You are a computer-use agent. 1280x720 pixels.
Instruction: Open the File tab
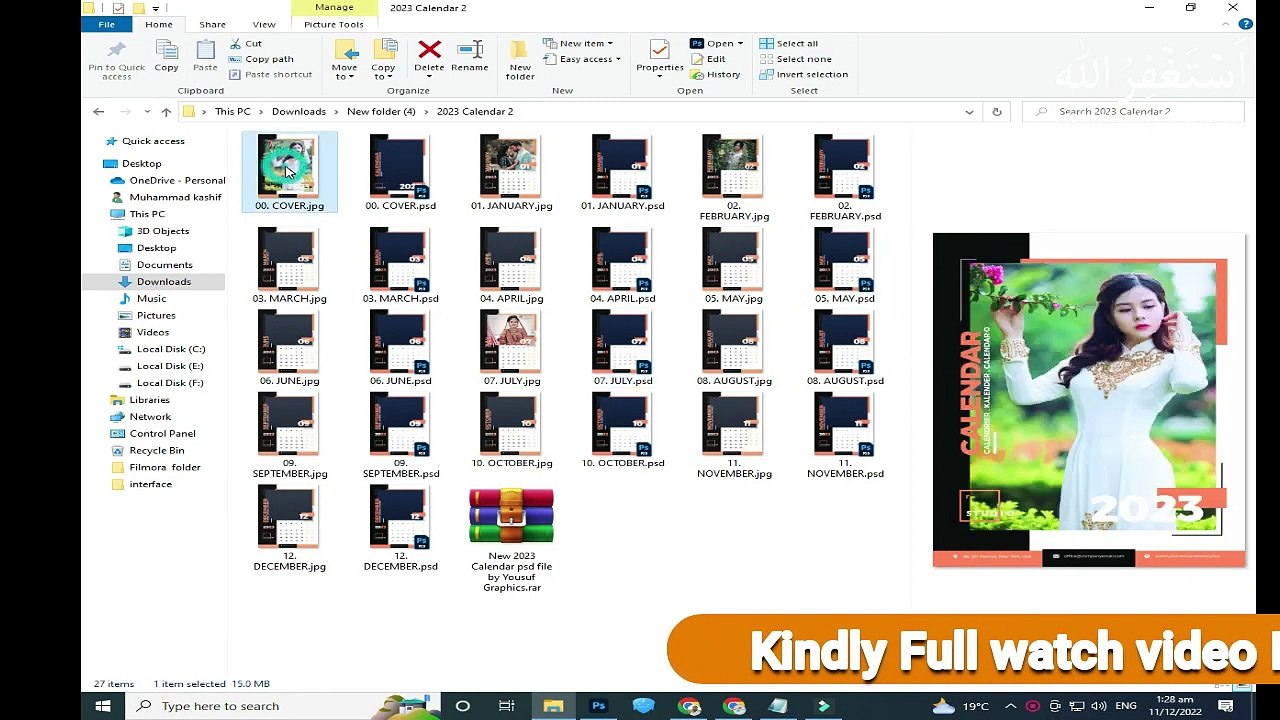coord(106,24)
